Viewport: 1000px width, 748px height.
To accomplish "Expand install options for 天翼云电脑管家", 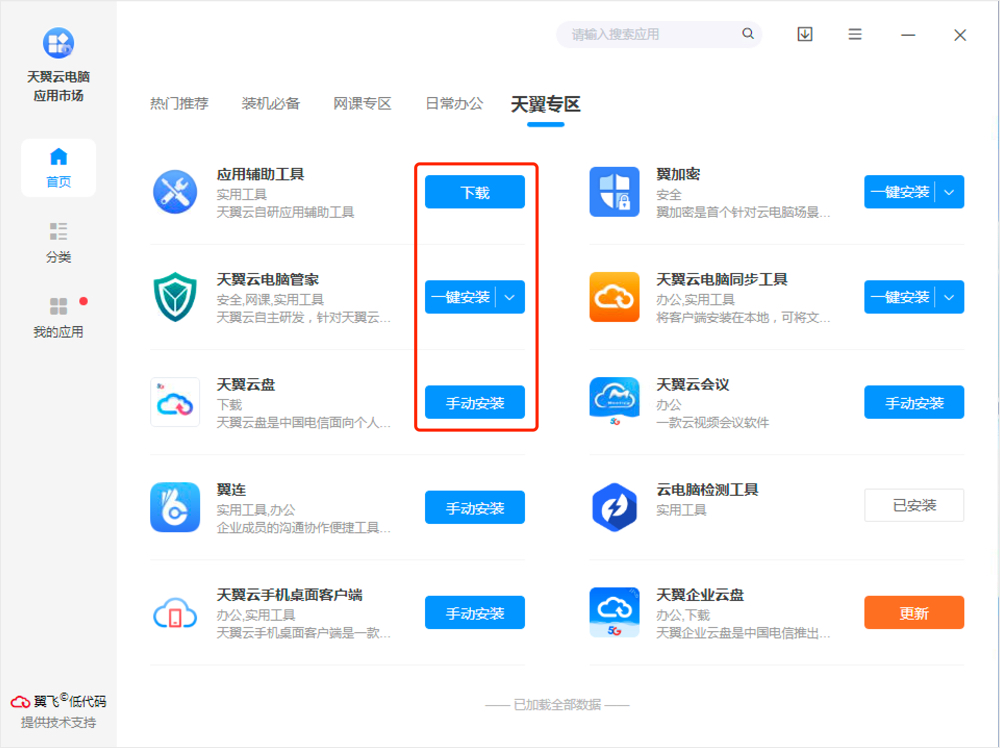I will tap(510, 297).
